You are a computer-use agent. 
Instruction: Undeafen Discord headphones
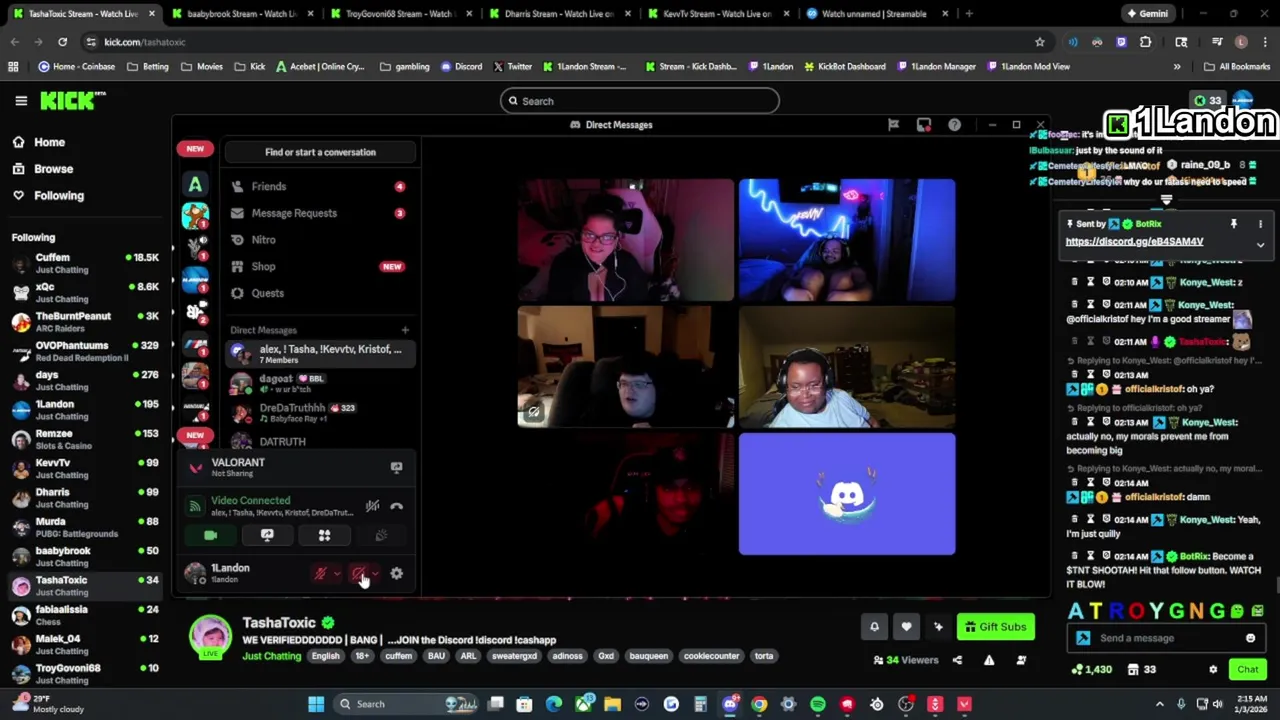pyautogui.click(x=358, y=574)
